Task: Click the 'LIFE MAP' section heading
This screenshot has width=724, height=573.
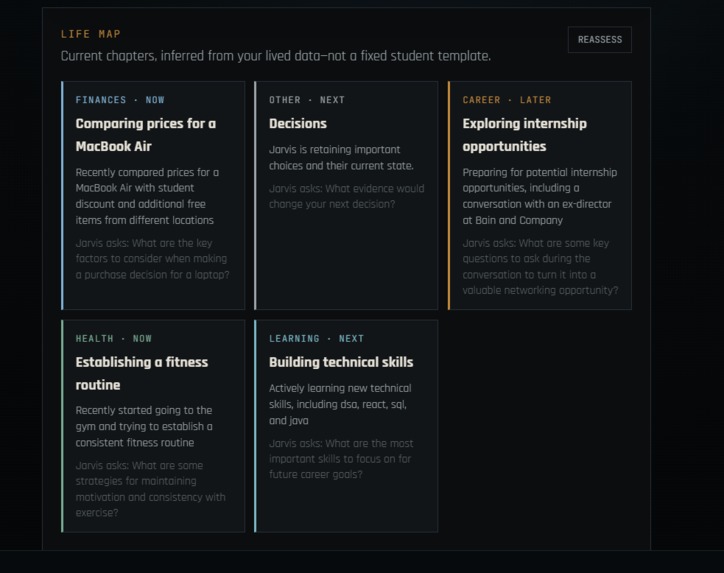Action: pos(90,34)
